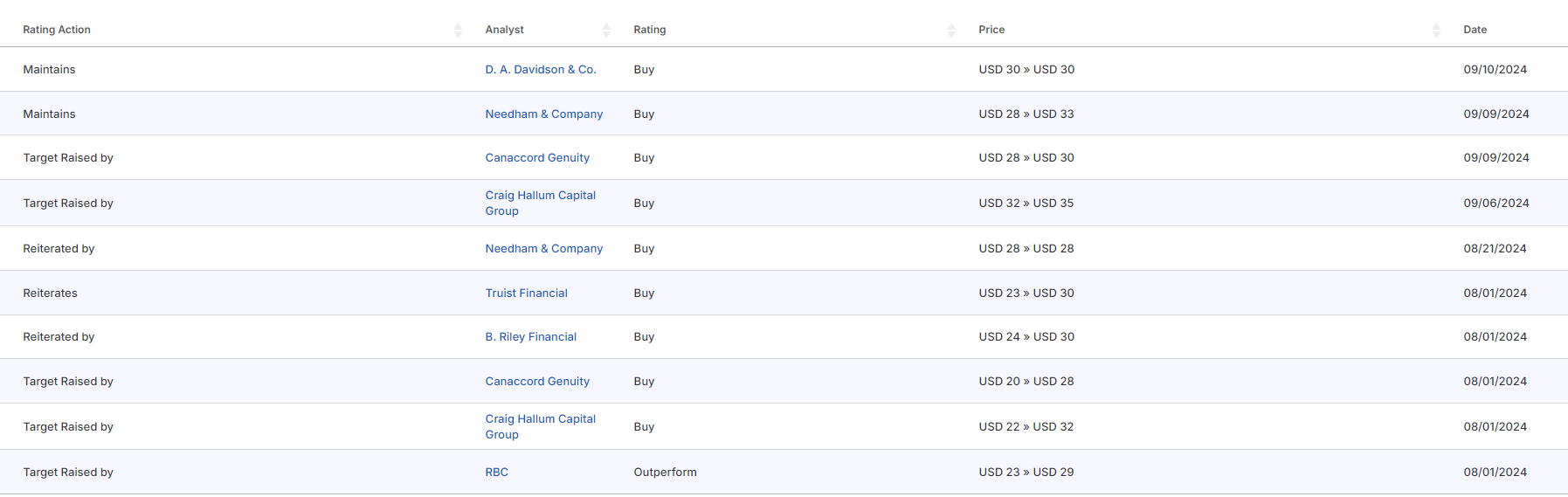Open Craig Hallum Capital Group link dated 09/06/2024
The image size is (1568, 497).
pos(540,203)
